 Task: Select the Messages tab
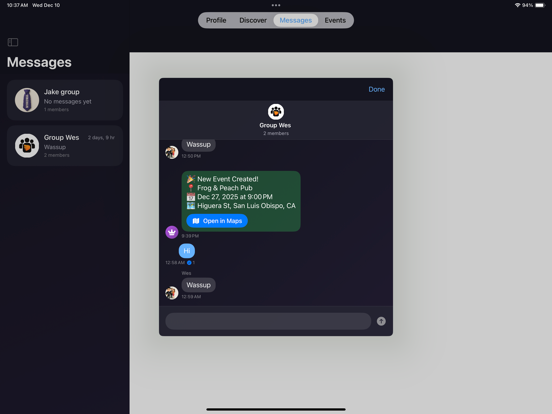coord(296,20)
